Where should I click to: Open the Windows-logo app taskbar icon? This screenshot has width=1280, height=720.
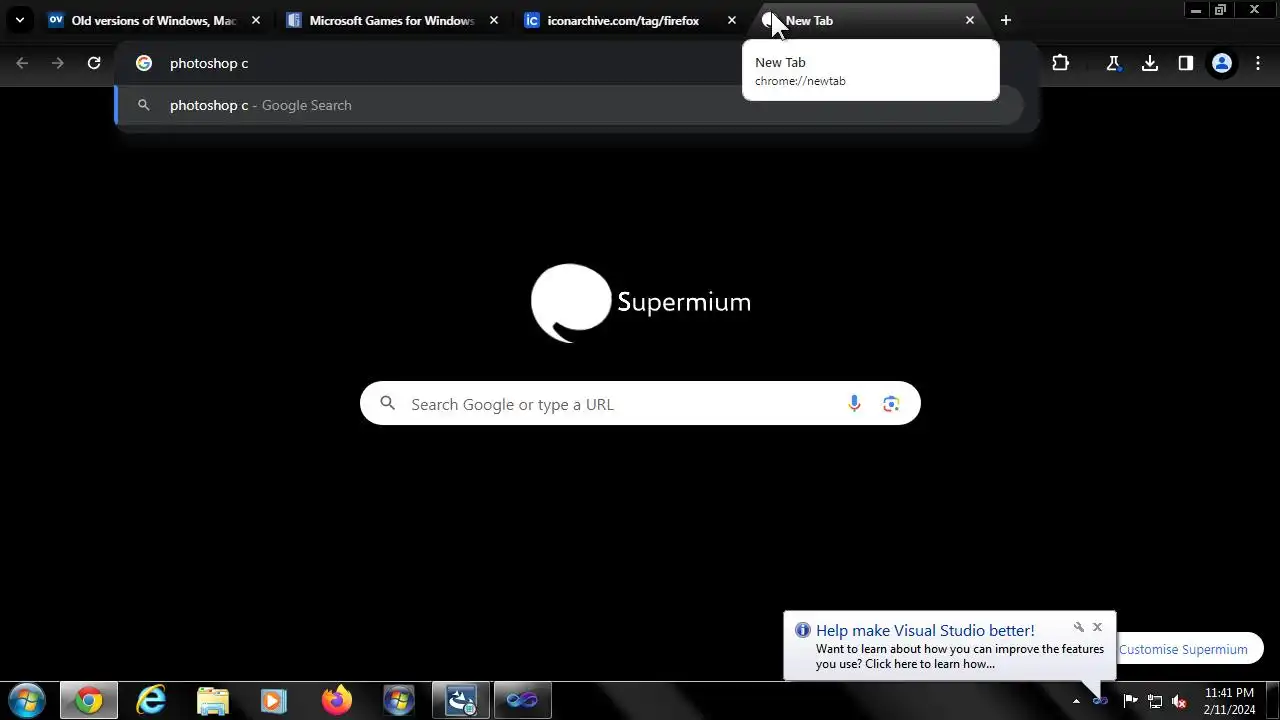(x=399, y=701)
